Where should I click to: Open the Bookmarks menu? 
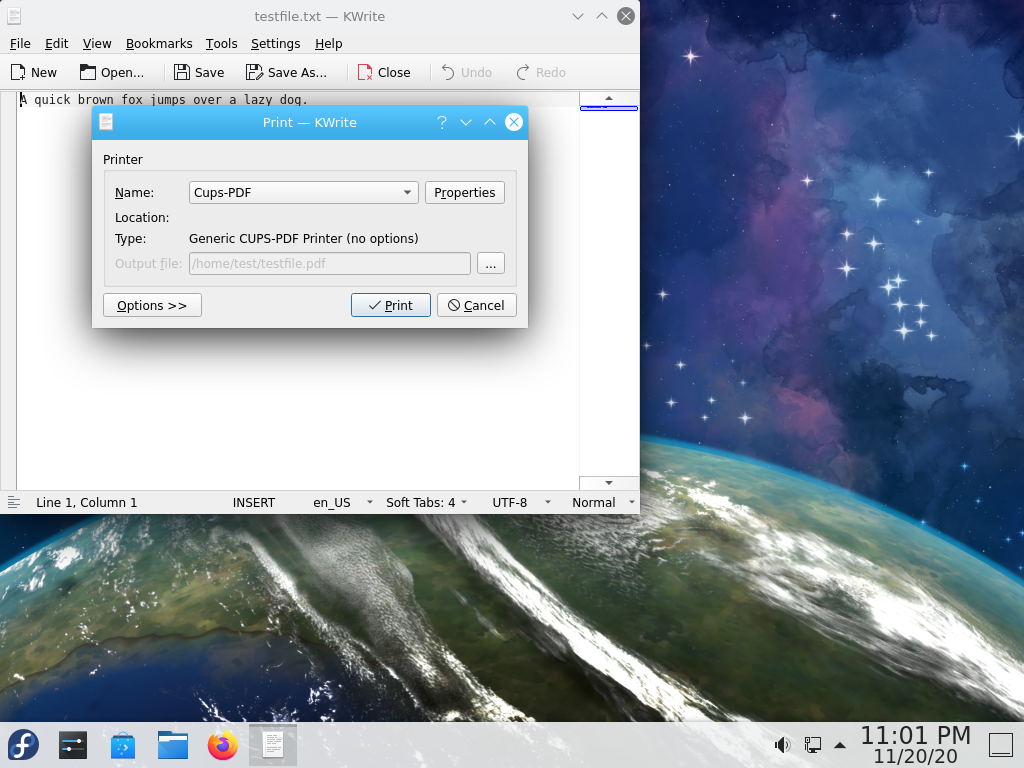159,43
